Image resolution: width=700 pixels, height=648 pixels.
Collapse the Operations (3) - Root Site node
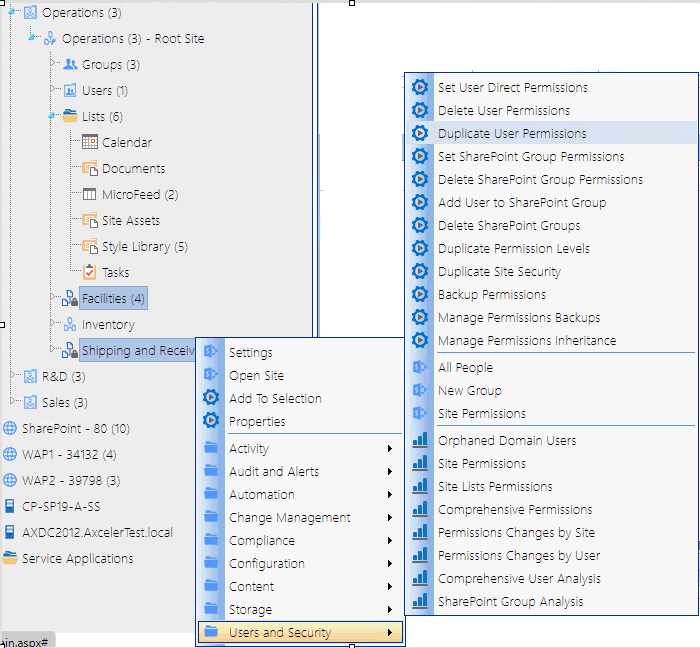click(x=32, y=37)
